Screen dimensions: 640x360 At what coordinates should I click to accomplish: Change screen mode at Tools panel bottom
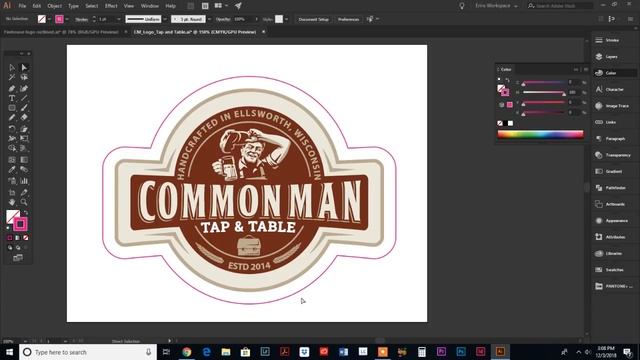coord(18,258)
